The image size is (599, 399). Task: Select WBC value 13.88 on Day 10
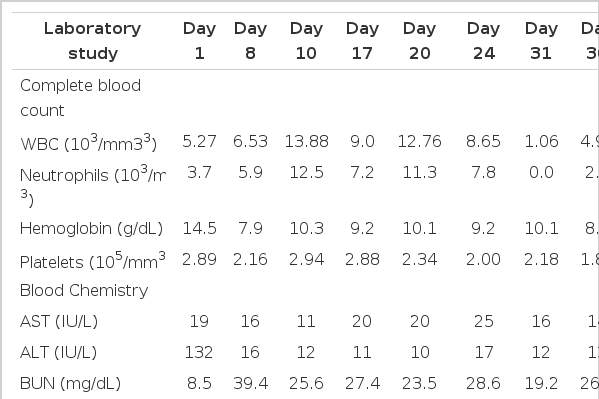pos(306,141)
